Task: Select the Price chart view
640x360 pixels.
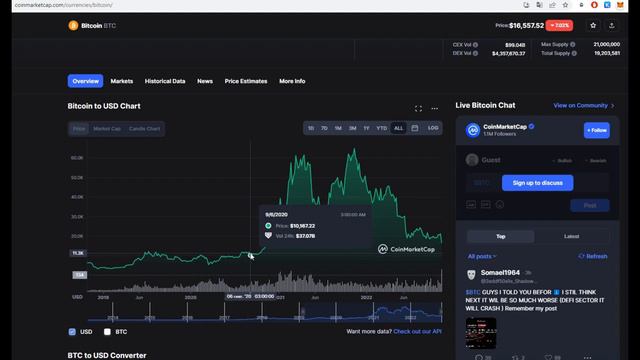Action: [x=79, y=129]
